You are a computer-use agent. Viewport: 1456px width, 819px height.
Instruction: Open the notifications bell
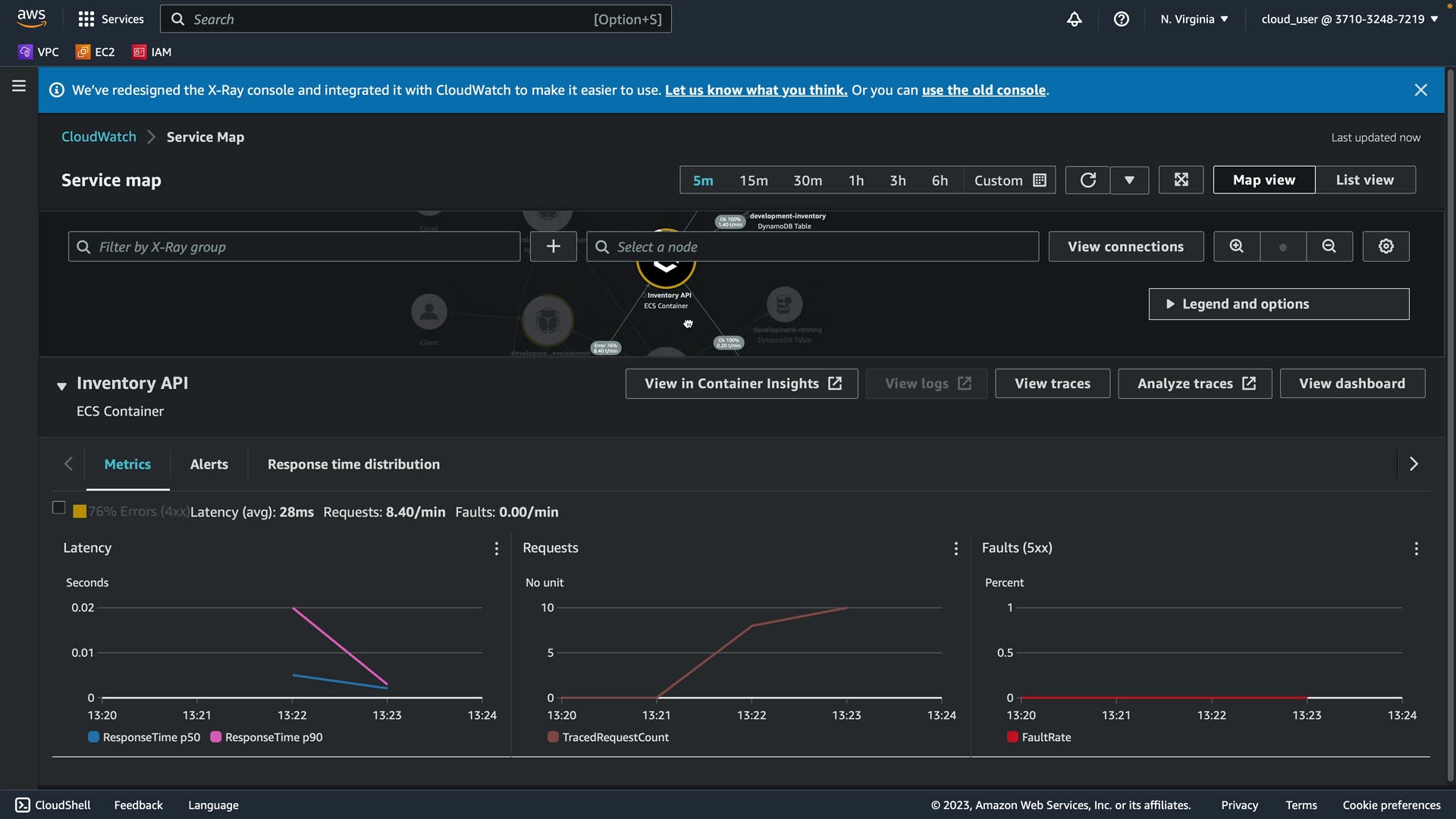tap(1074, 19)
